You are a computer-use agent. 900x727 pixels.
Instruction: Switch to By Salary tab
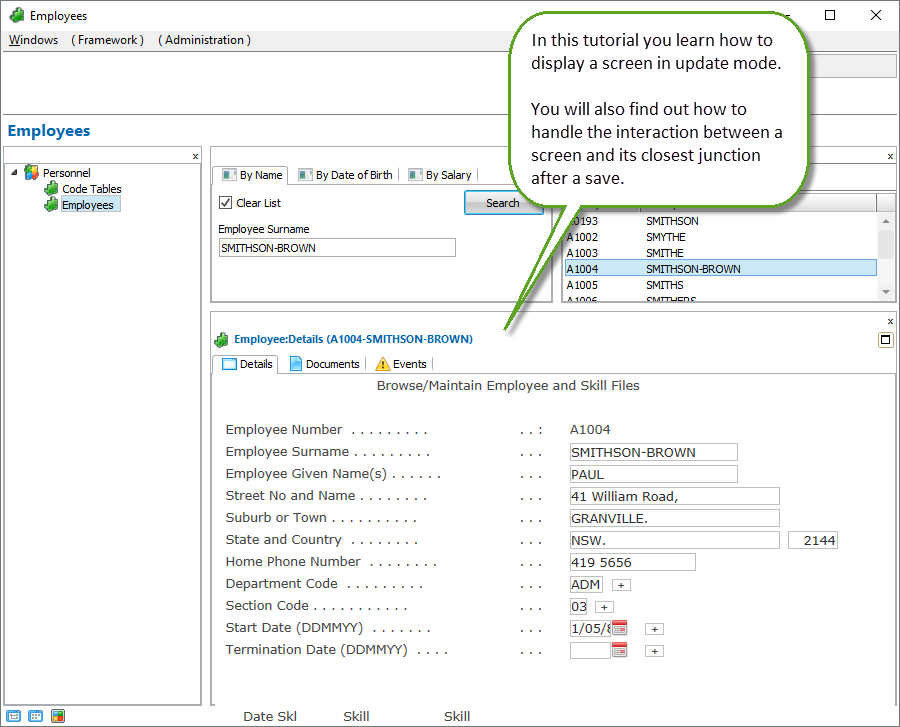point(441,175)
